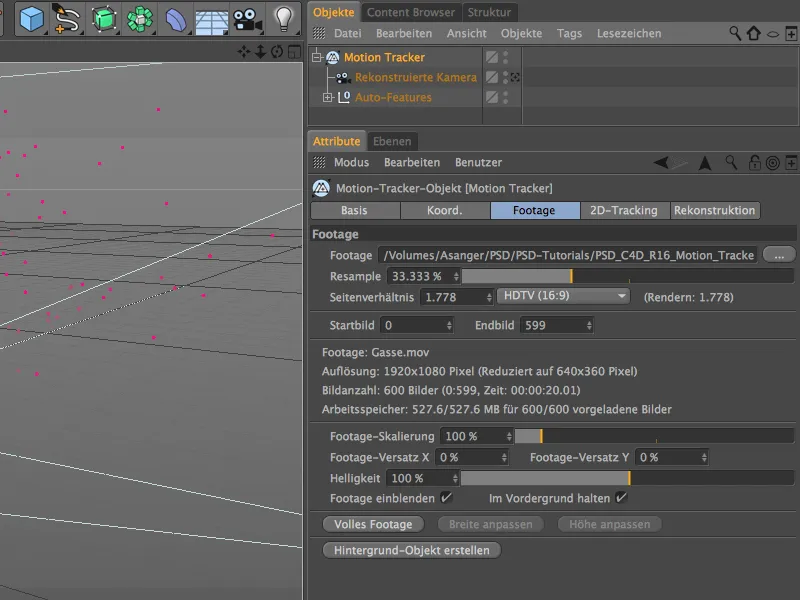Open the blue Deformer bend icon
Screen dimensions: 800x600
pos(176,20)
